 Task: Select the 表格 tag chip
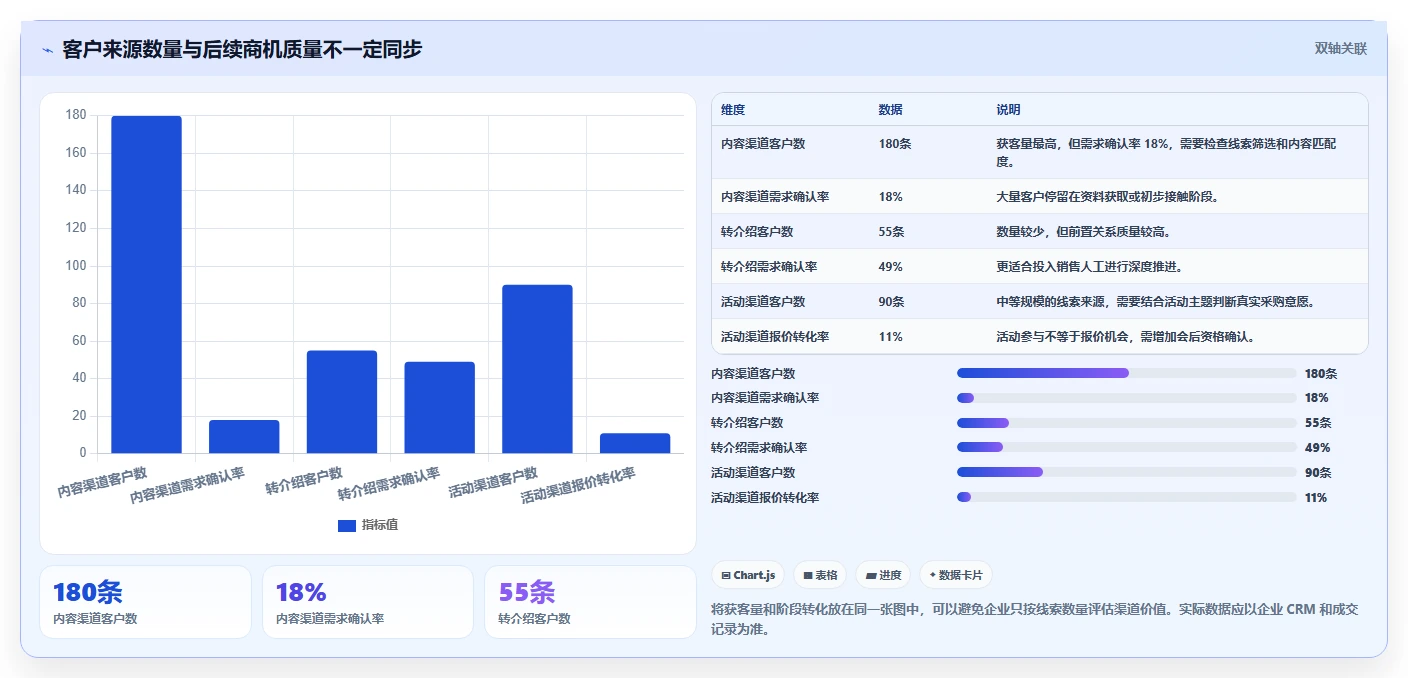pos(820,575)
